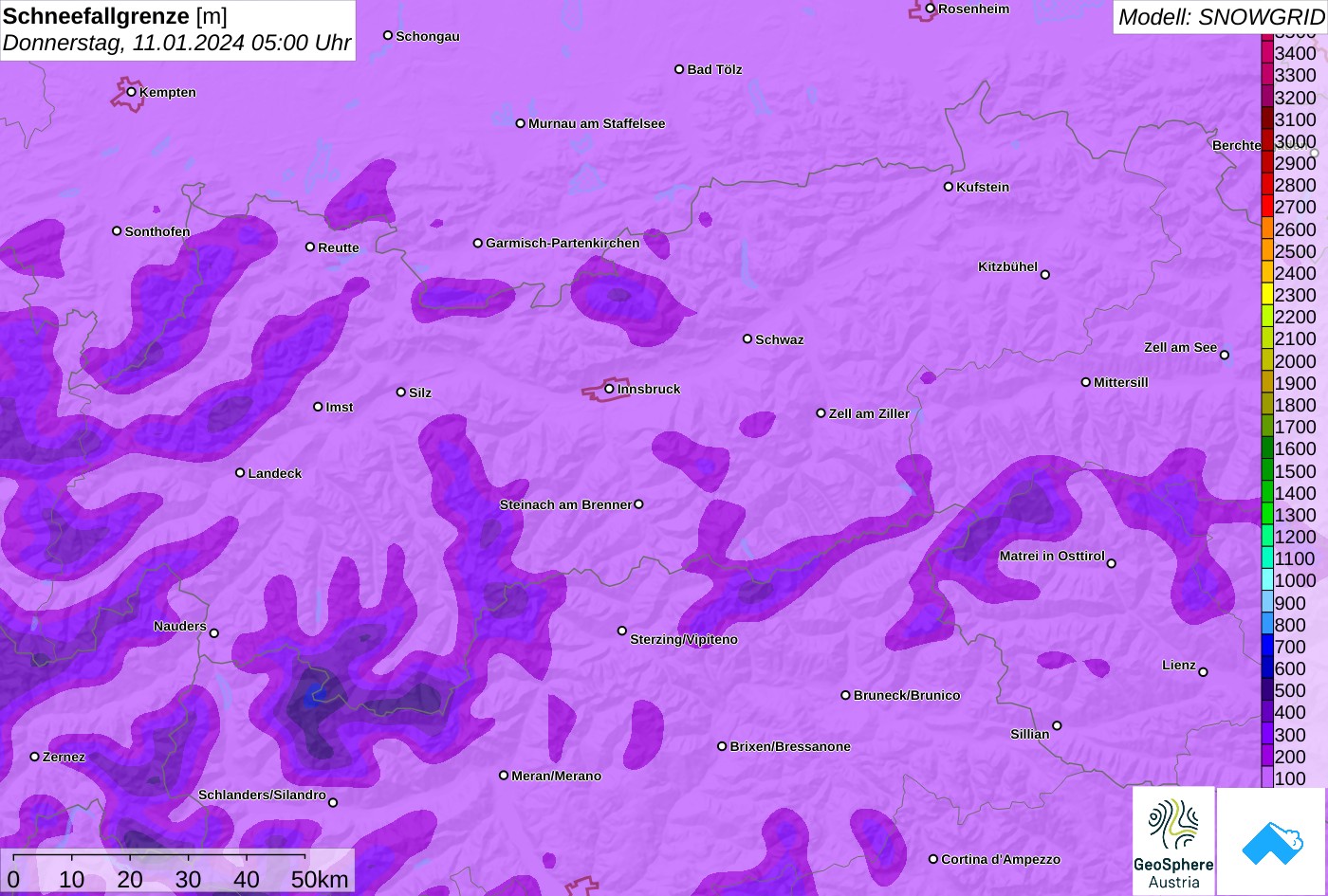Click the Sonthofen marker dot

[x=117, y=231]
